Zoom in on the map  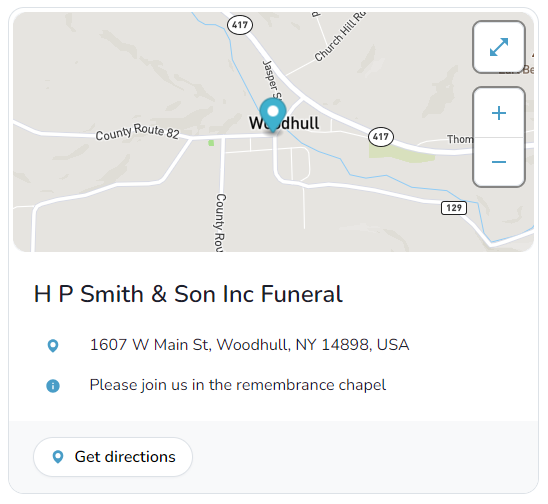pos(499,113)
